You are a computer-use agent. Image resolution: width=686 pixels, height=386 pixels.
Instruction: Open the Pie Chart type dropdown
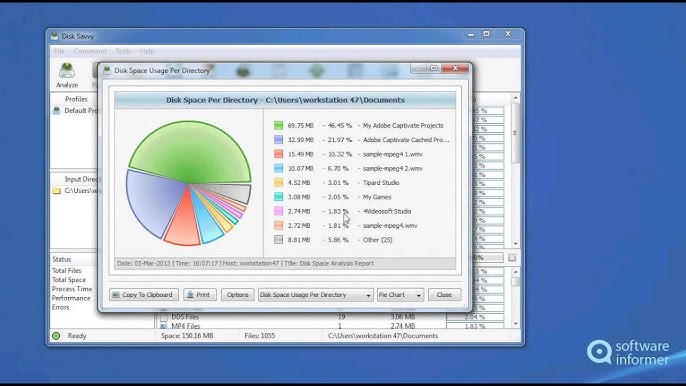tap(400, 295)
